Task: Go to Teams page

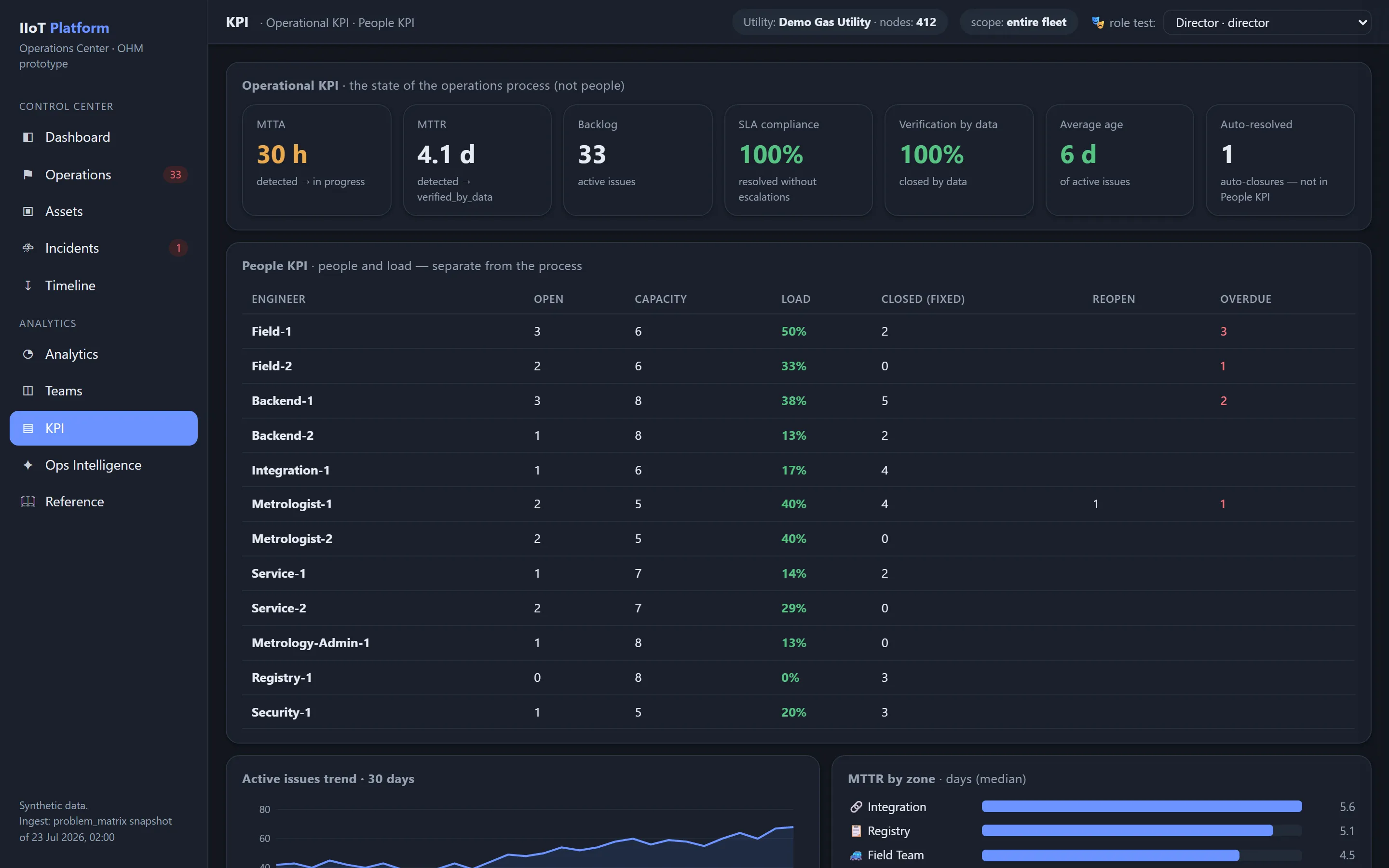Action: (104, 391)
